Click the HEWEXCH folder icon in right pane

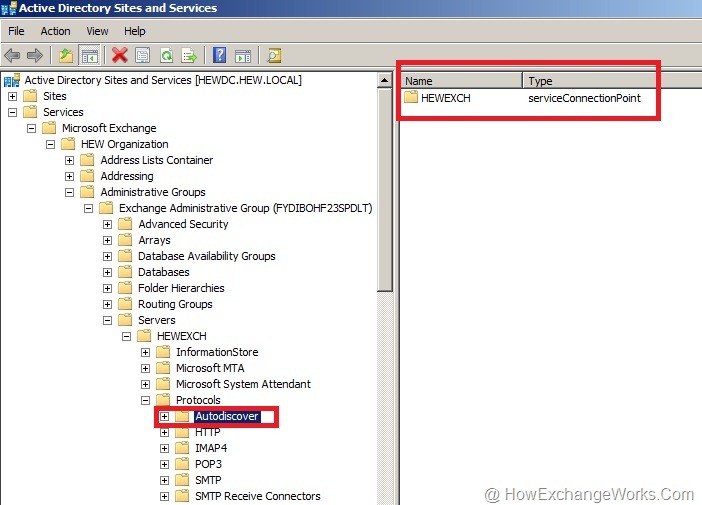(411, 97)
